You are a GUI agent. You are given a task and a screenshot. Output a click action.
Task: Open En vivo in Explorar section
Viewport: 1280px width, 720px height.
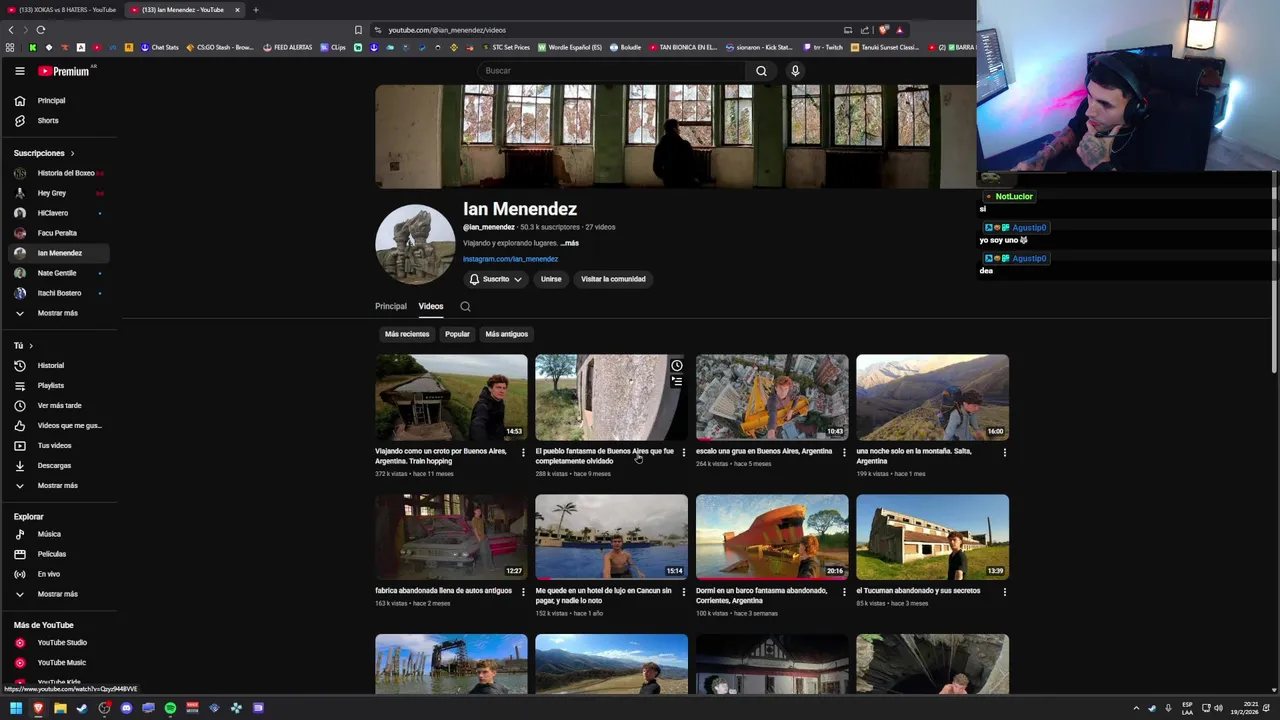tap(59, 574)
